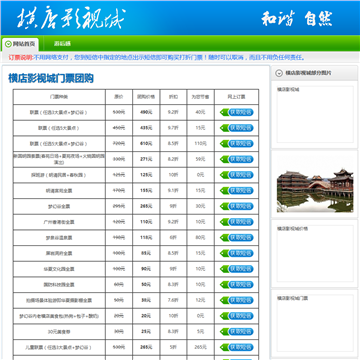
Task: Click 获取短信 button in the 125元 row
Action: coord(237,175)
